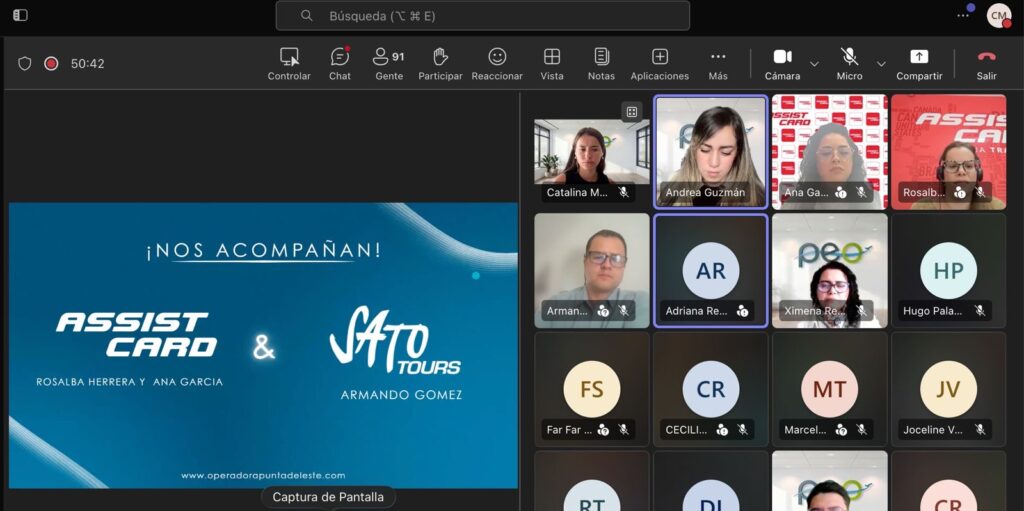Screen dimensions: 1024x511
Task: Select Ana Ga... video tile
Action: click(829, 152)
